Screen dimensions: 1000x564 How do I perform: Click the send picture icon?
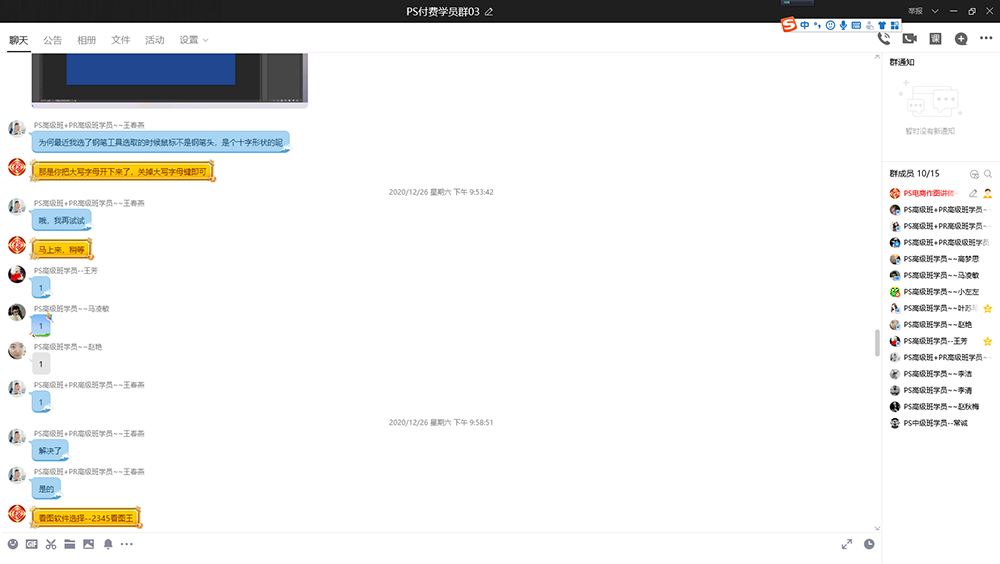click(89, 544)
